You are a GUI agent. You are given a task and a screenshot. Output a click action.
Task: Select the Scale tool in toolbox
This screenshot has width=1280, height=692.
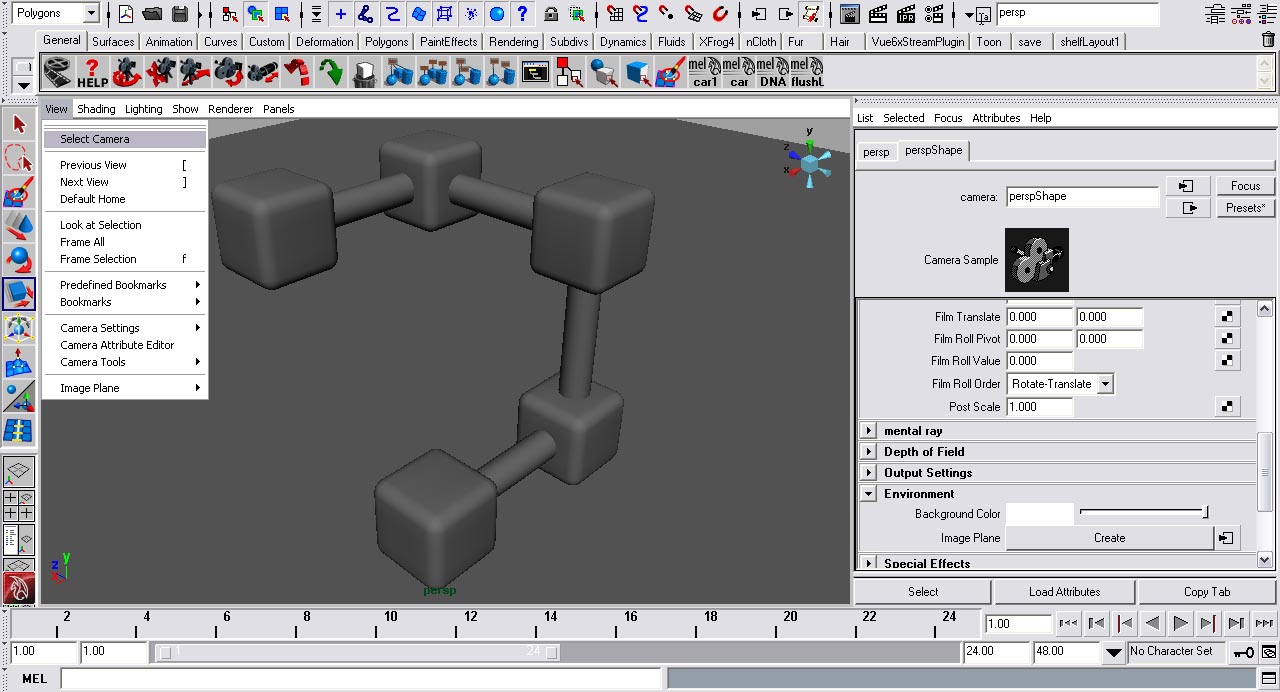coord(19,294)
